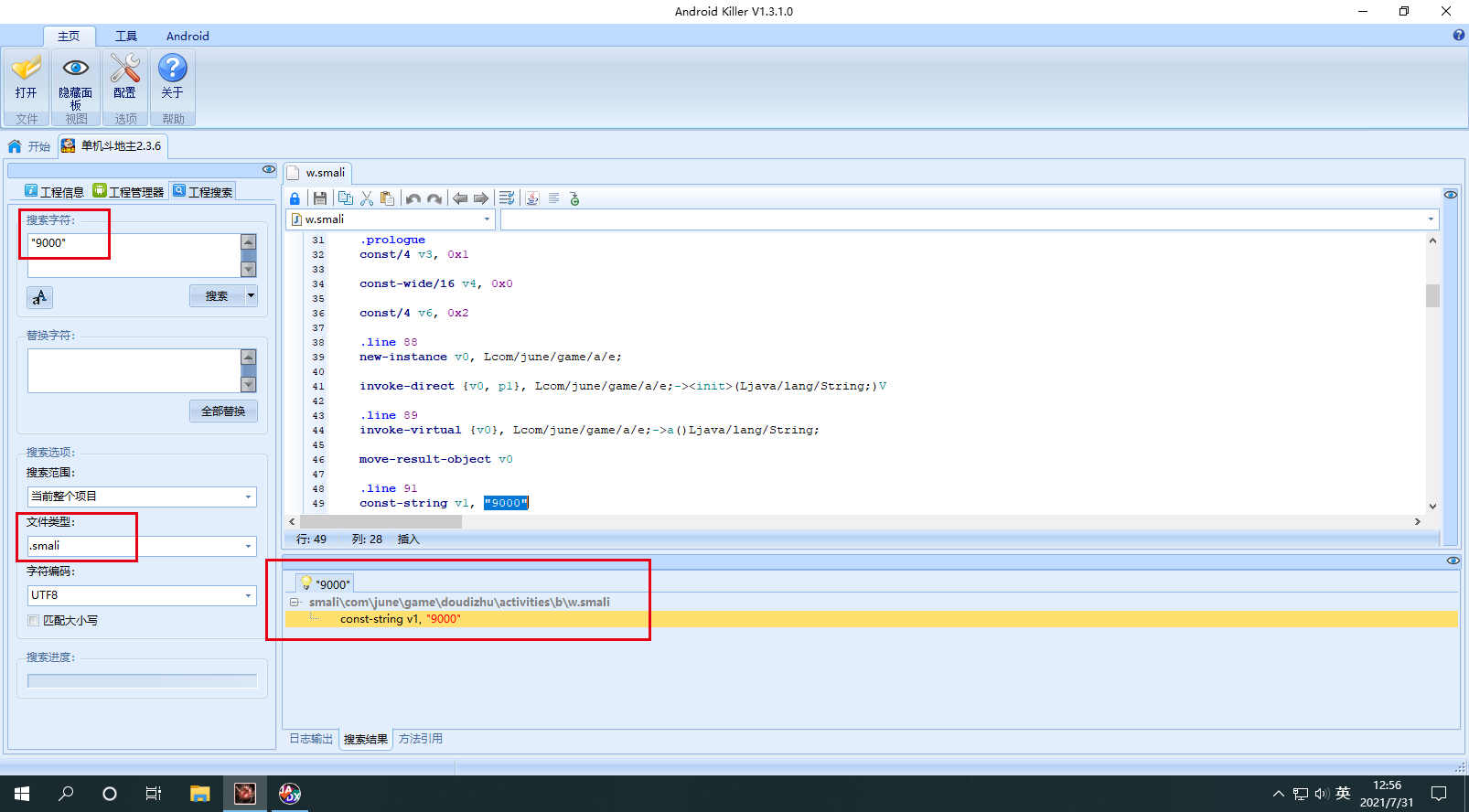
Task: Collapse the w.smali result tree node
Action: (x=294, y=602)
